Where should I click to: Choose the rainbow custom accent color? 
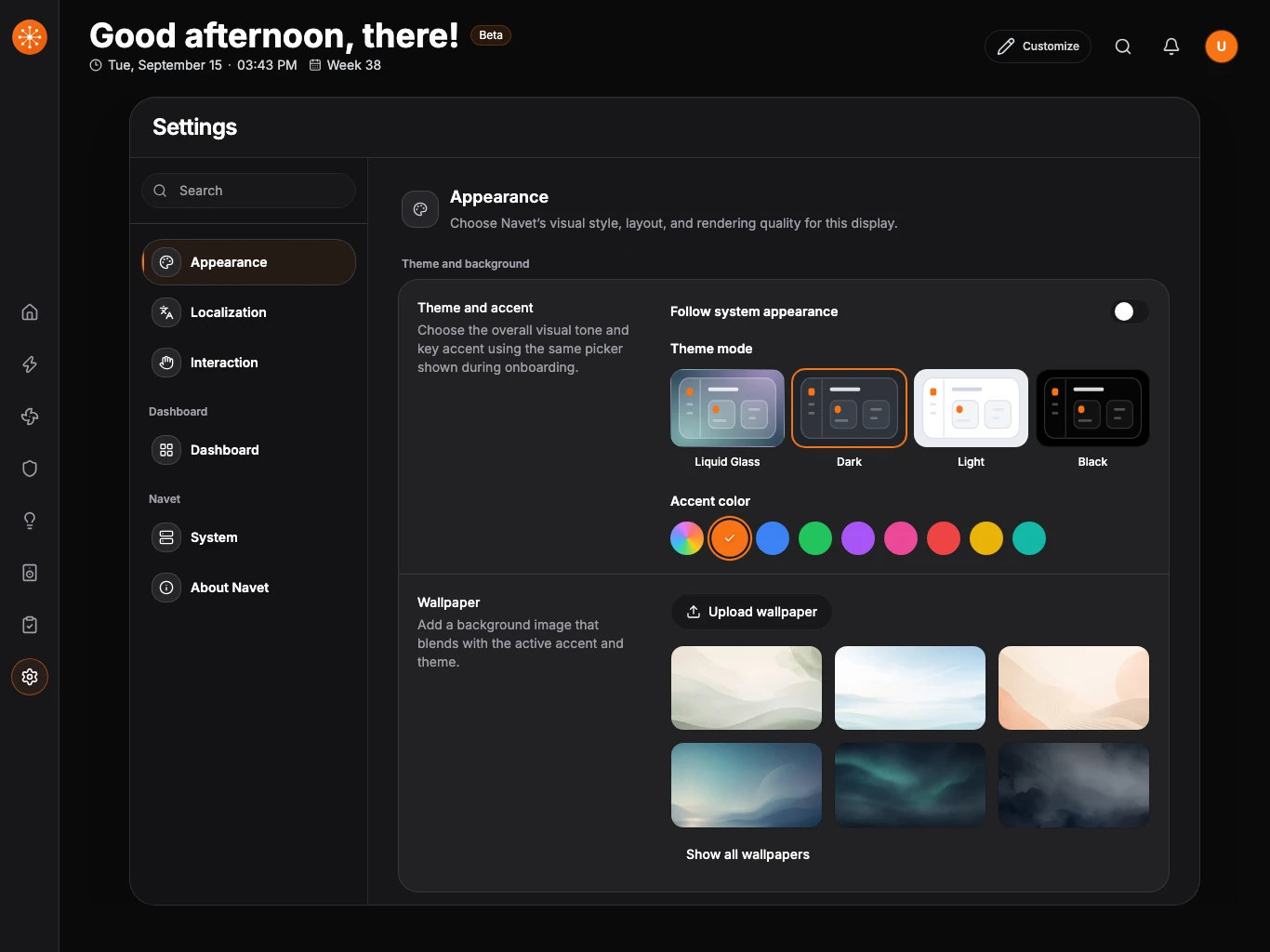pos(687,538)
